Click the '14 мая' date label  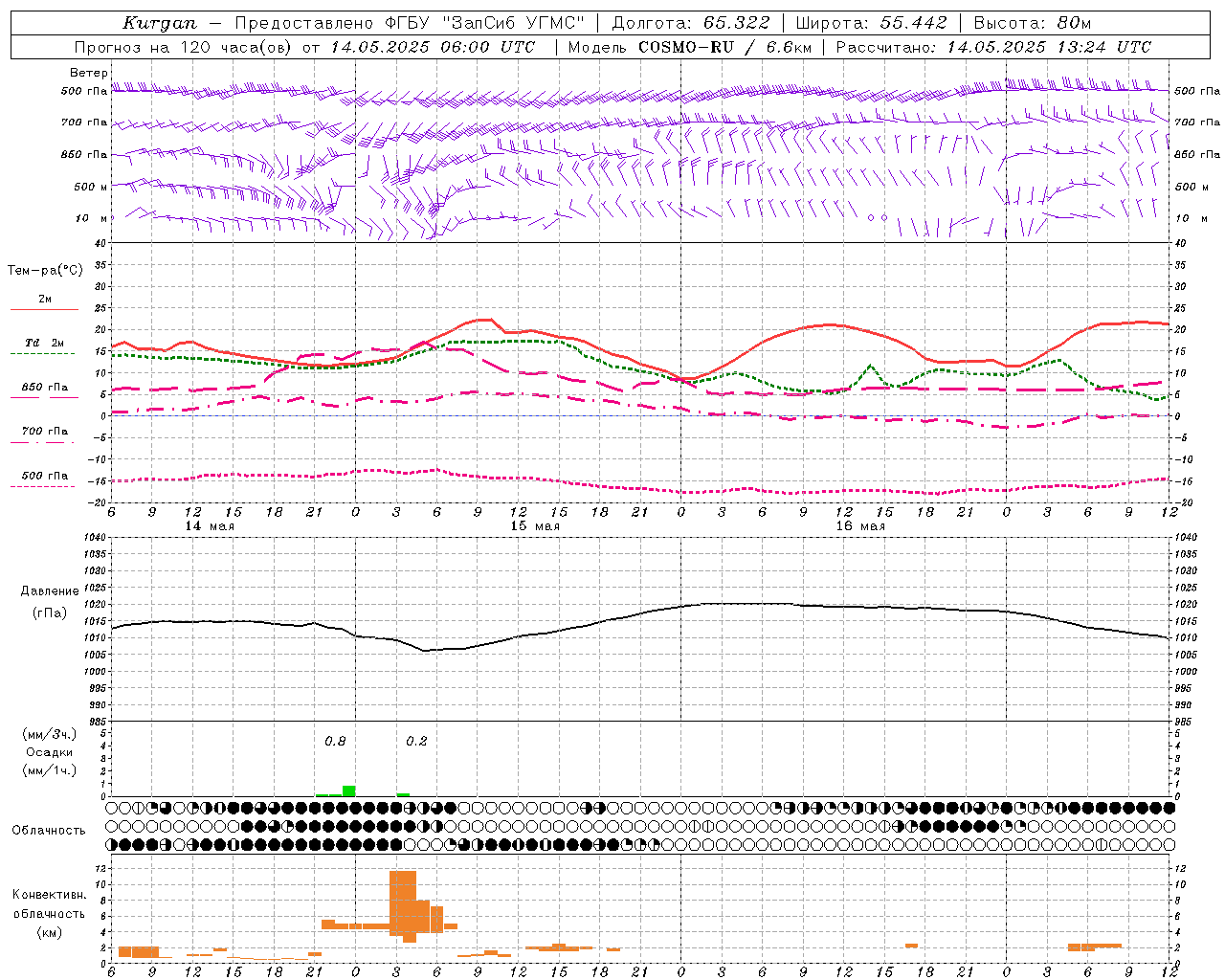point(209,526)
